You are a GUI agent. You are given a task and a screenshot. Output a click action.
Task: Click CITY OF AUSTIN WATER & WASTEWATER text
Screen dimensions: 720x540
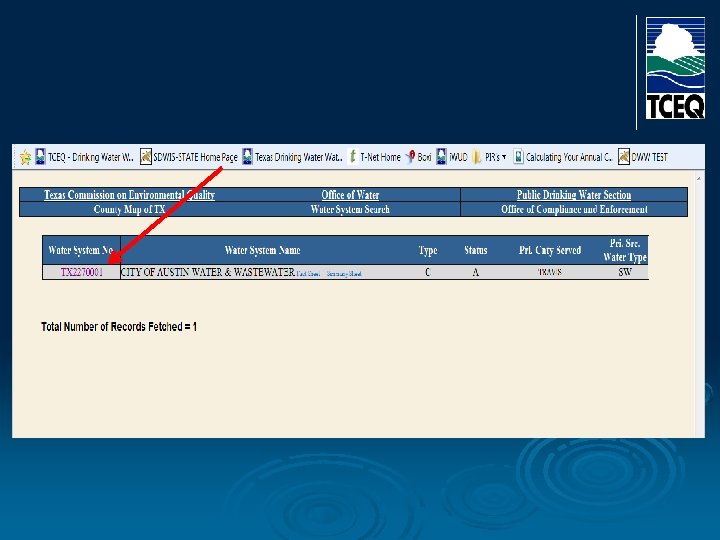tap(208, 272)
